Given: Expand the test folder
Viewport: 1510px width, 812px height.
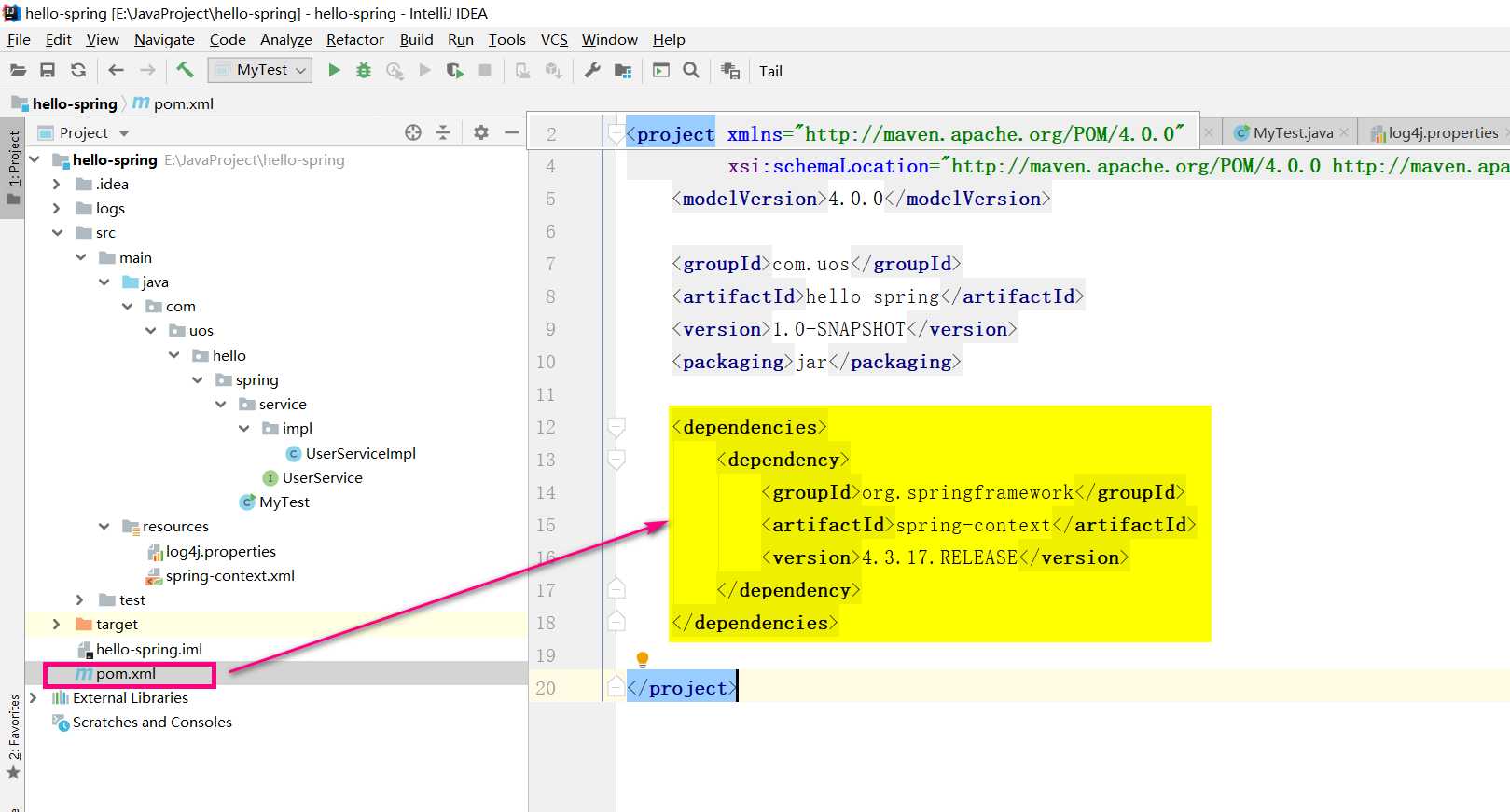Looking at the screenshot, I should 80,599.
